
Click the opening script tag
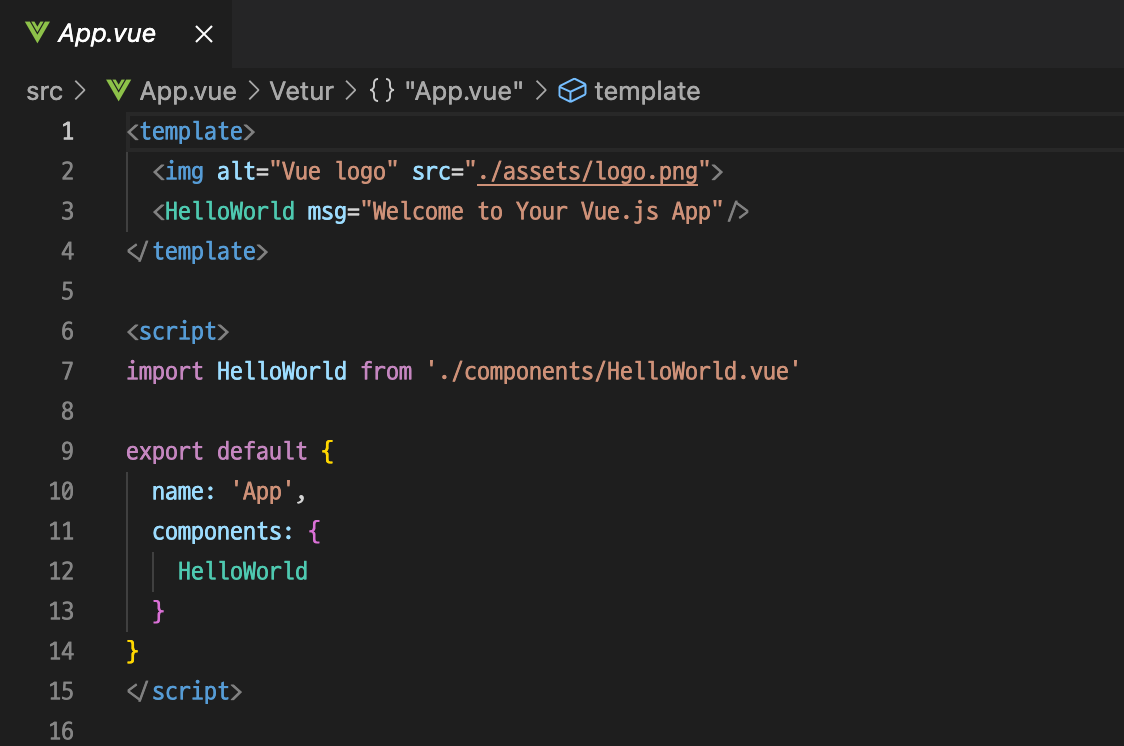[x=178, y=332]
